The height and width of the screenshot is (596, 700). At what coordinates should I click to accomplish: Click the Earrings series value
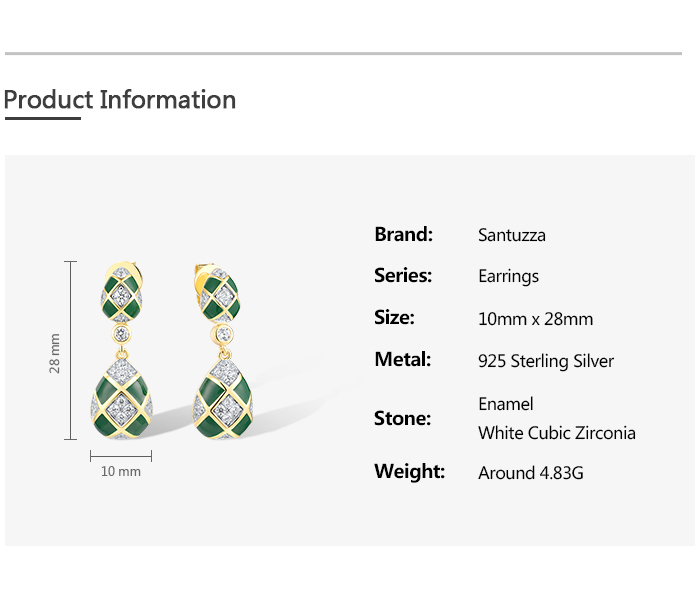click(x=508, y=277)
